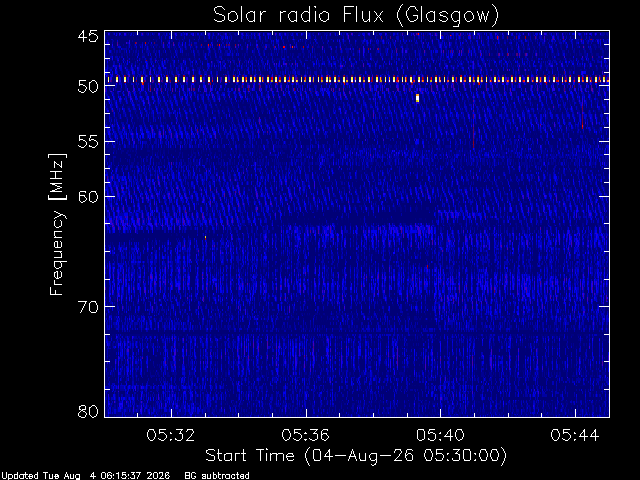Click the yellow dotted interference line near 50 MHz
This screenshot has height=480, width=640.
pyautogui.click(x=357, y=80)
